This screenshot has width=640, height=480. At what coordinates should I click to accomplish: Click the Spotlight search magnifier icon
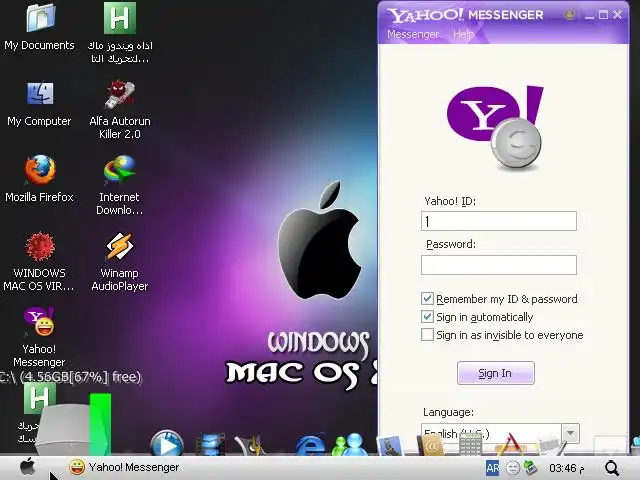pyautogui.click(x=612, y=468)
